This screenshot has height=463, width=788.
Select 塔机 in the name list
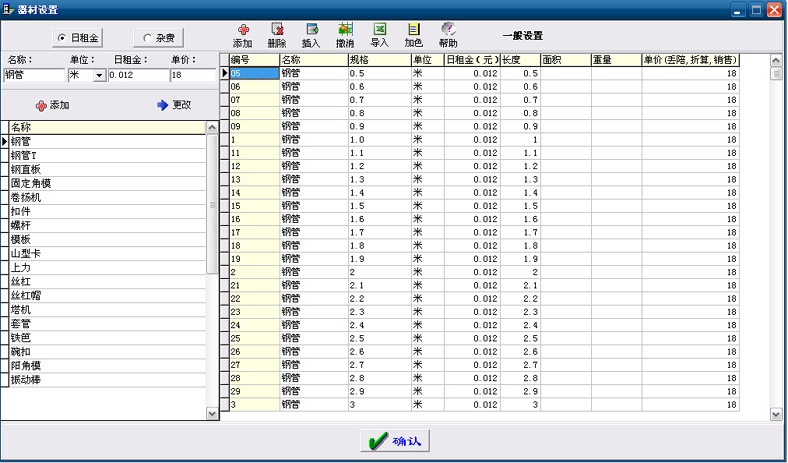(20, 310)
